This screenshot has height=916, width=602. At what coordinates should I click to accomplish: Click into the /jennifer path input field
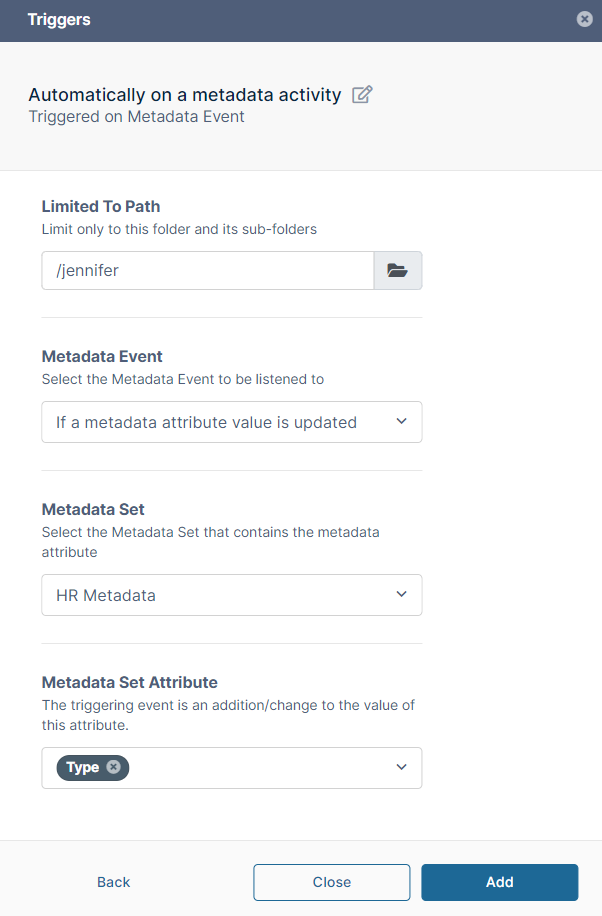pyautogui.click(x=207, y=270)
